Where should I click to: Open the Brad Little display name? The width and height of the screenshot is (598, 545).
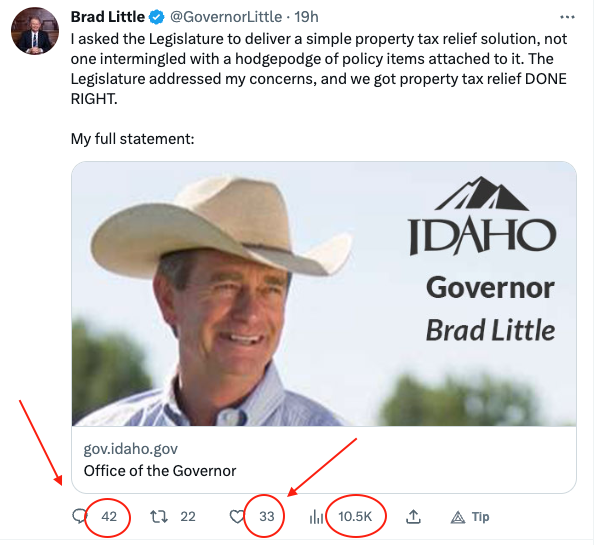(x=108, y=17)
